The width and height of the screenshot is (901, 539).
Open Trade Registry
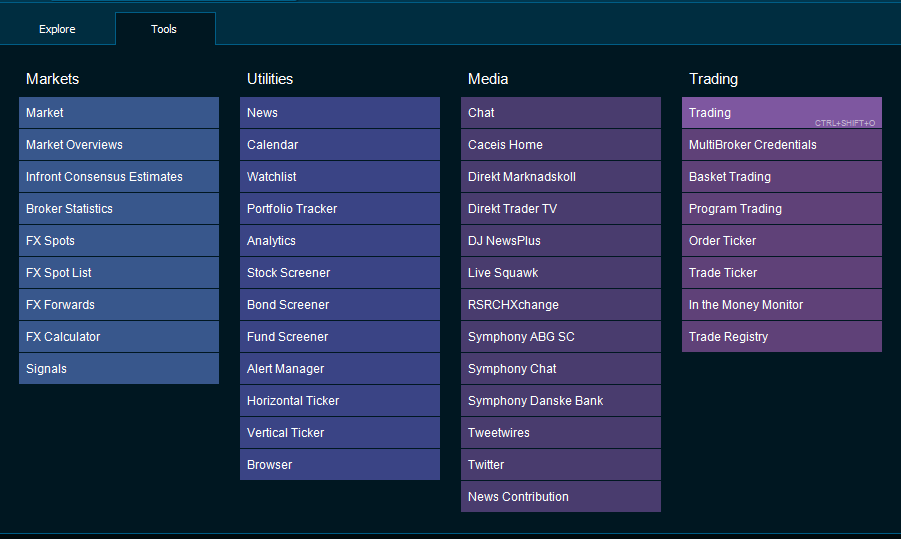(781, 337)
